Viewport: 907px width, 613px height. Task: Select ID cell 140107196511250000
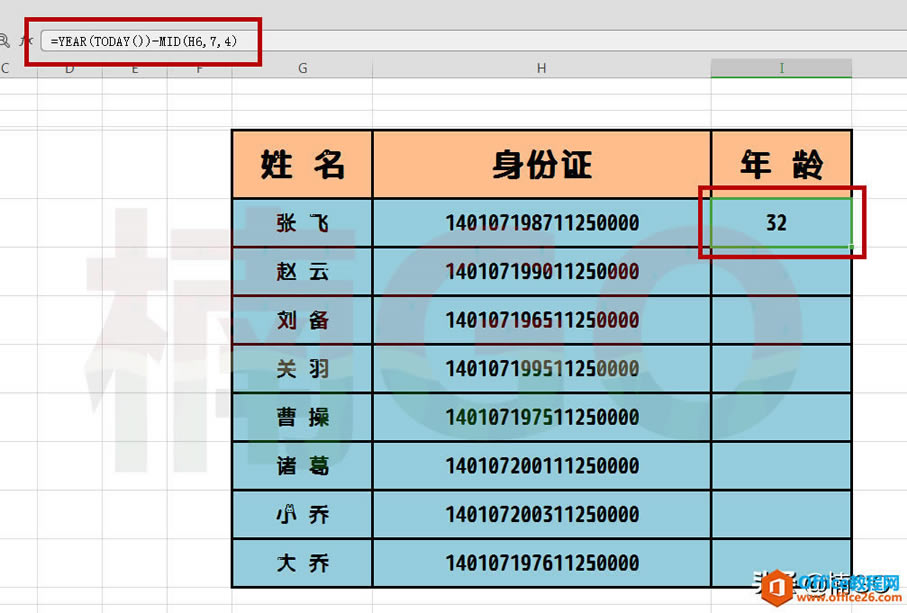coord(541,320)
